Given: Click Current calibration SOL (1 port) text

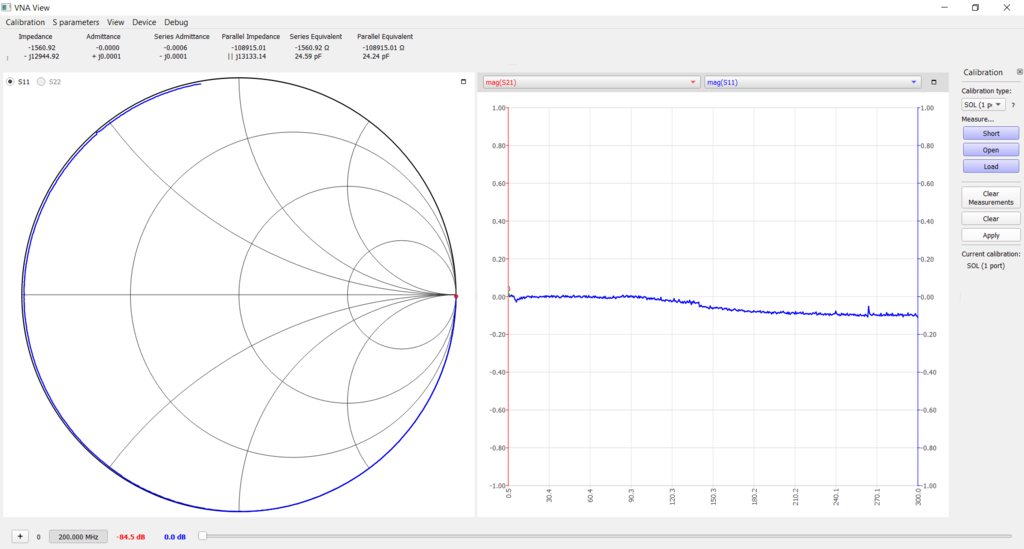Looking at the screenshot, I should 985,266.
